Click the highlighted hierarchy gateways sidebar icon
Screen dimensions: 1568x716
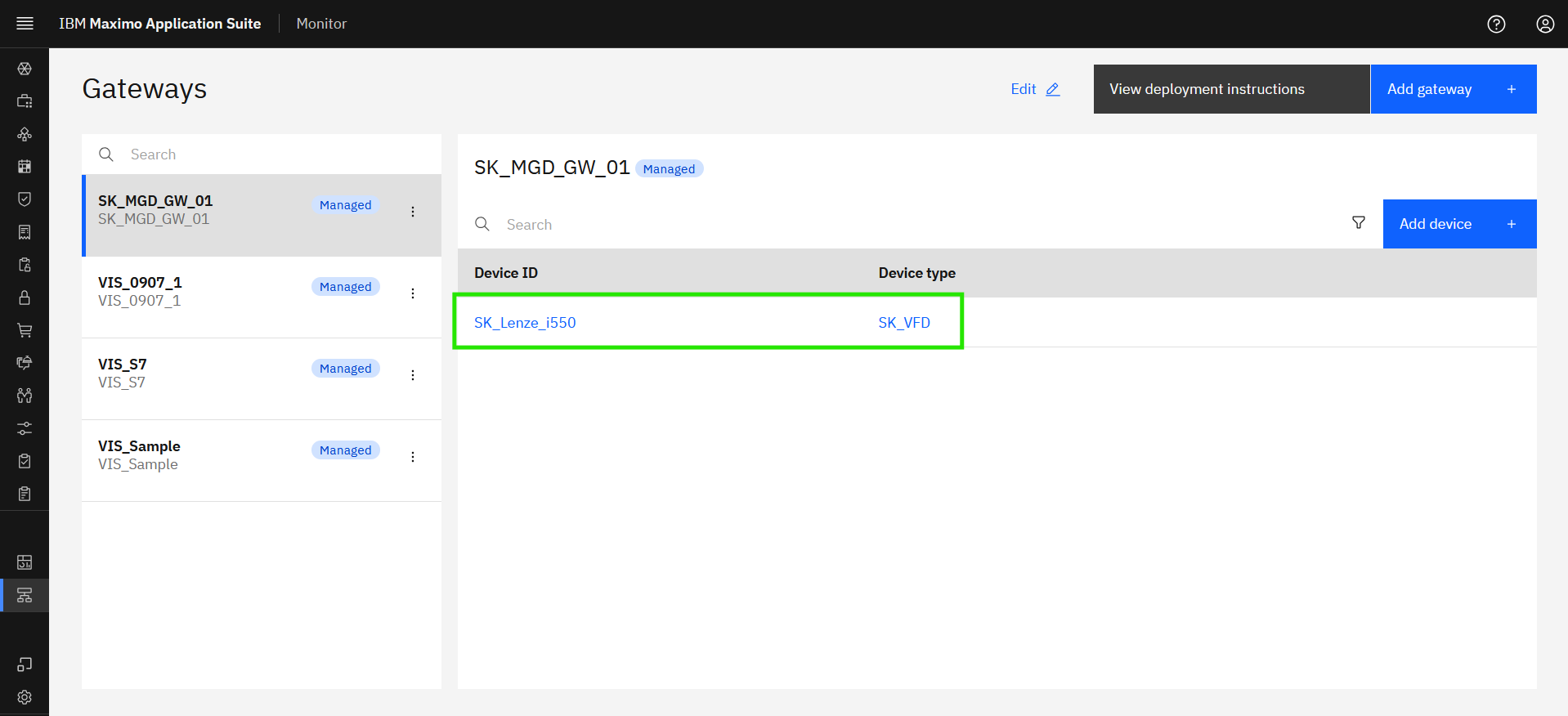[25, 595]
